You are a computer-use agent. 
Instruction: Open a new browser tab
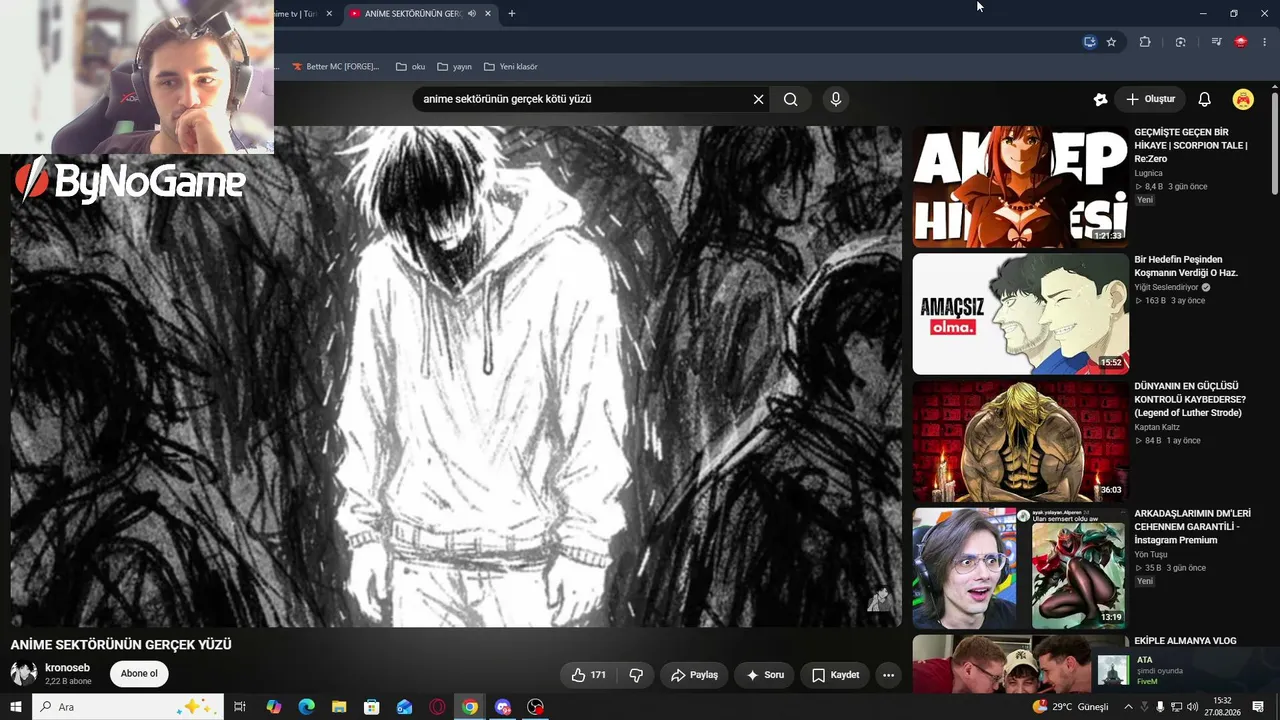512,14
